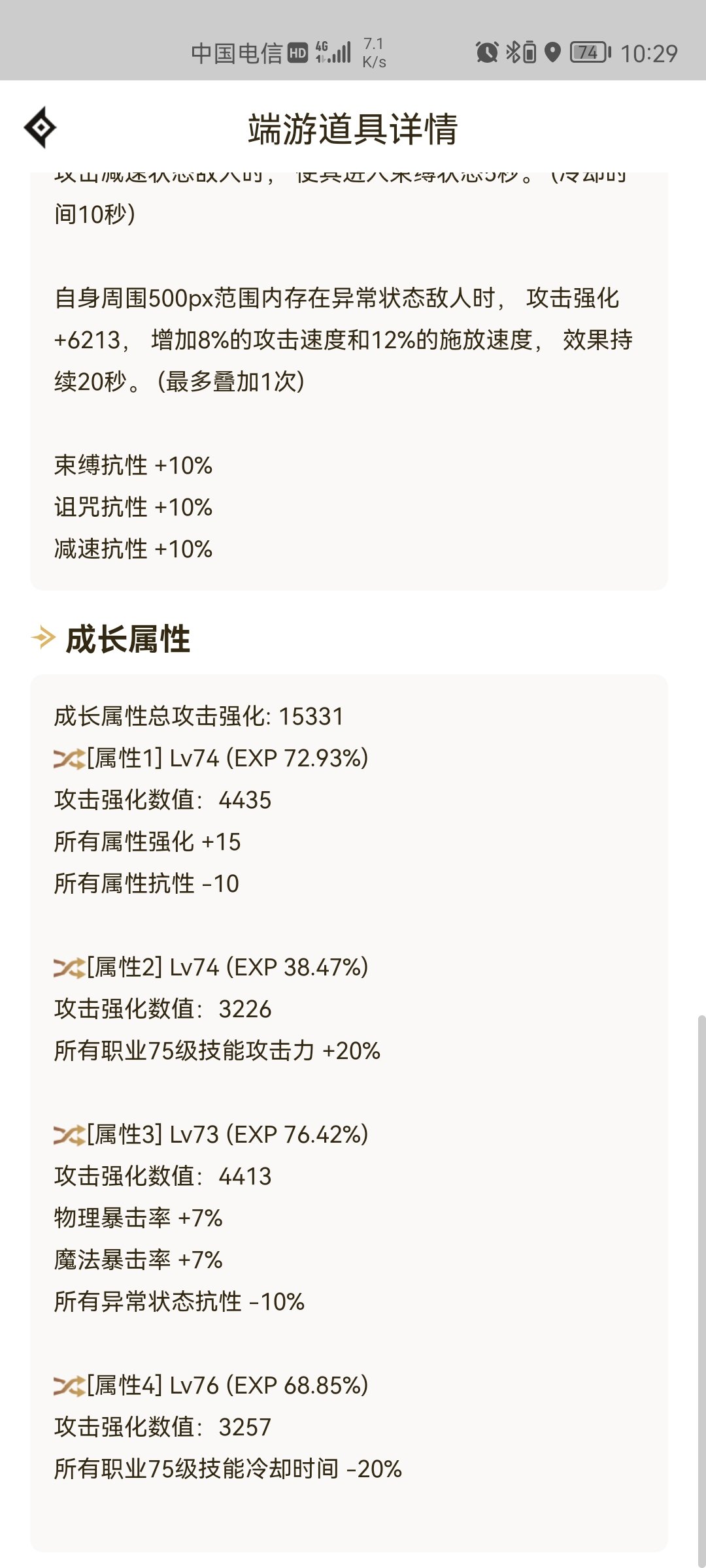Tap the 4G signal strength icon
706x1568 pixels.
(333, 52)
